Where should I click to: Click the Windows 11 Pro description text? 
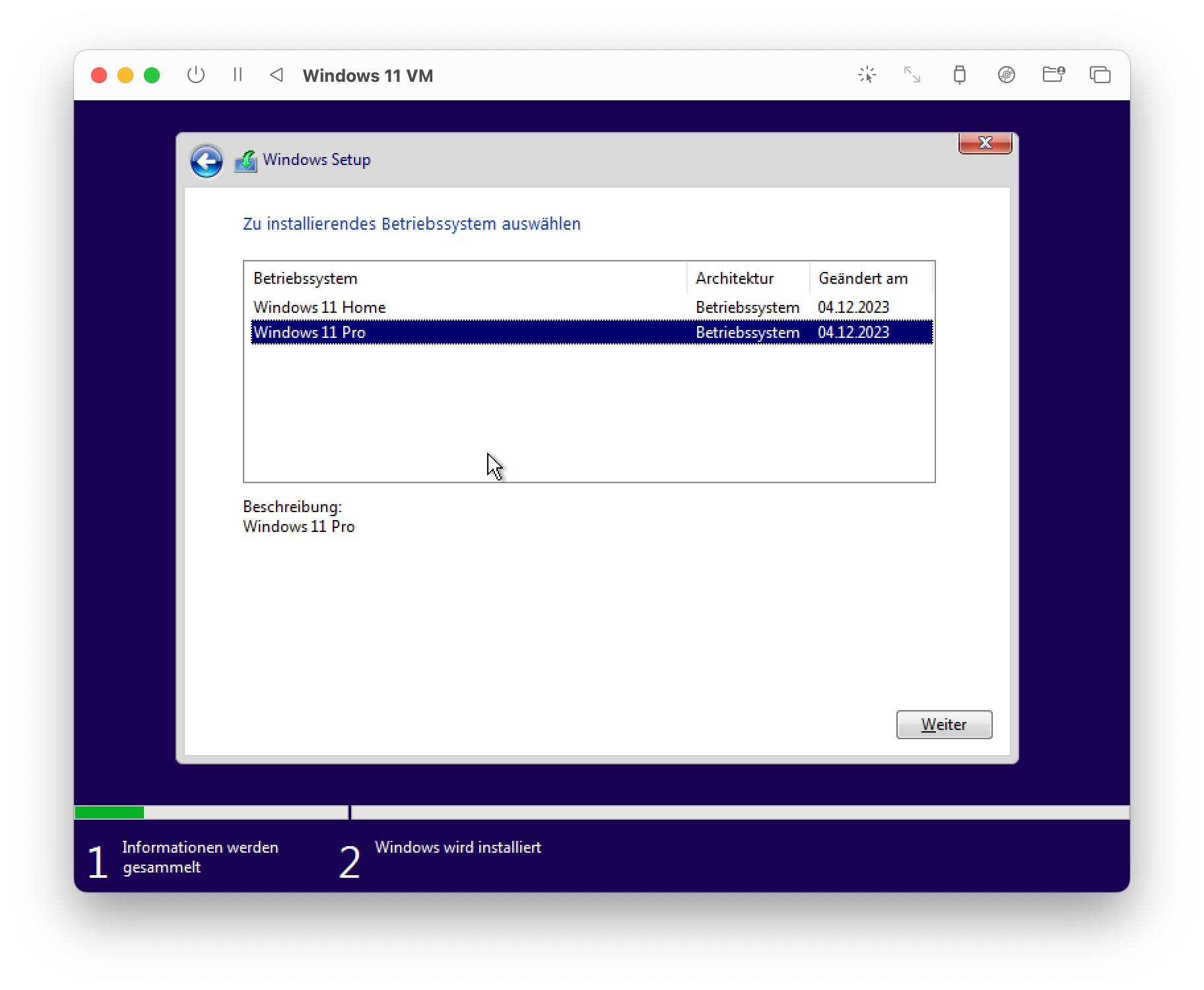click(x=299, y=527)
